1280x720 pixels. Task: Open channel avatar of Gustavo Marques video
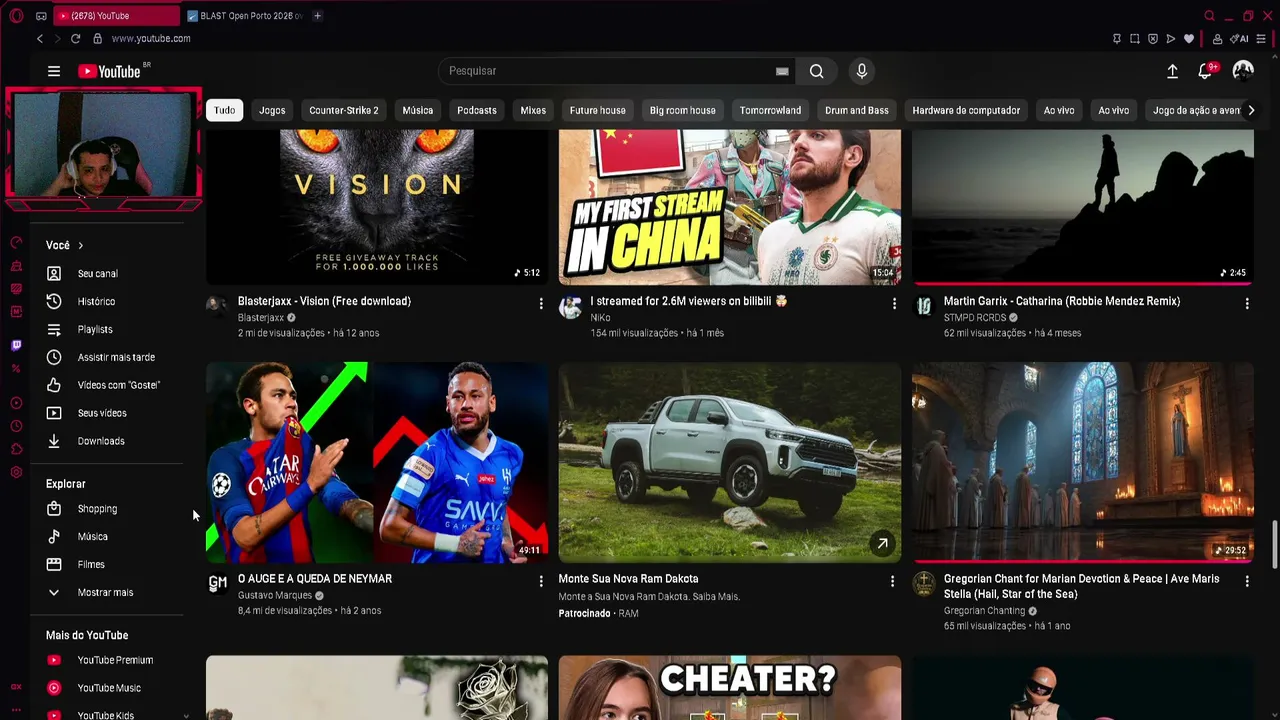217,584
